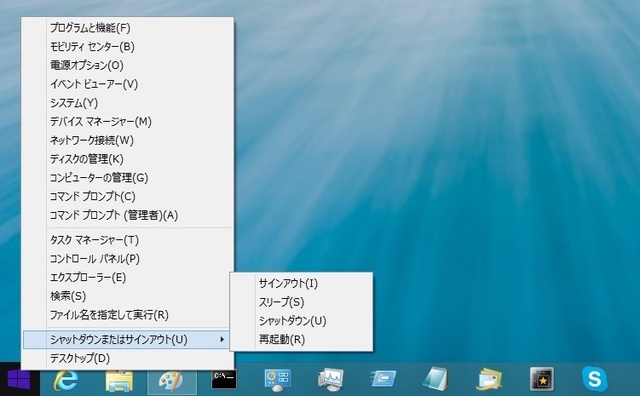Open Internet Explorer from the taskbar

tap(66, 380)
